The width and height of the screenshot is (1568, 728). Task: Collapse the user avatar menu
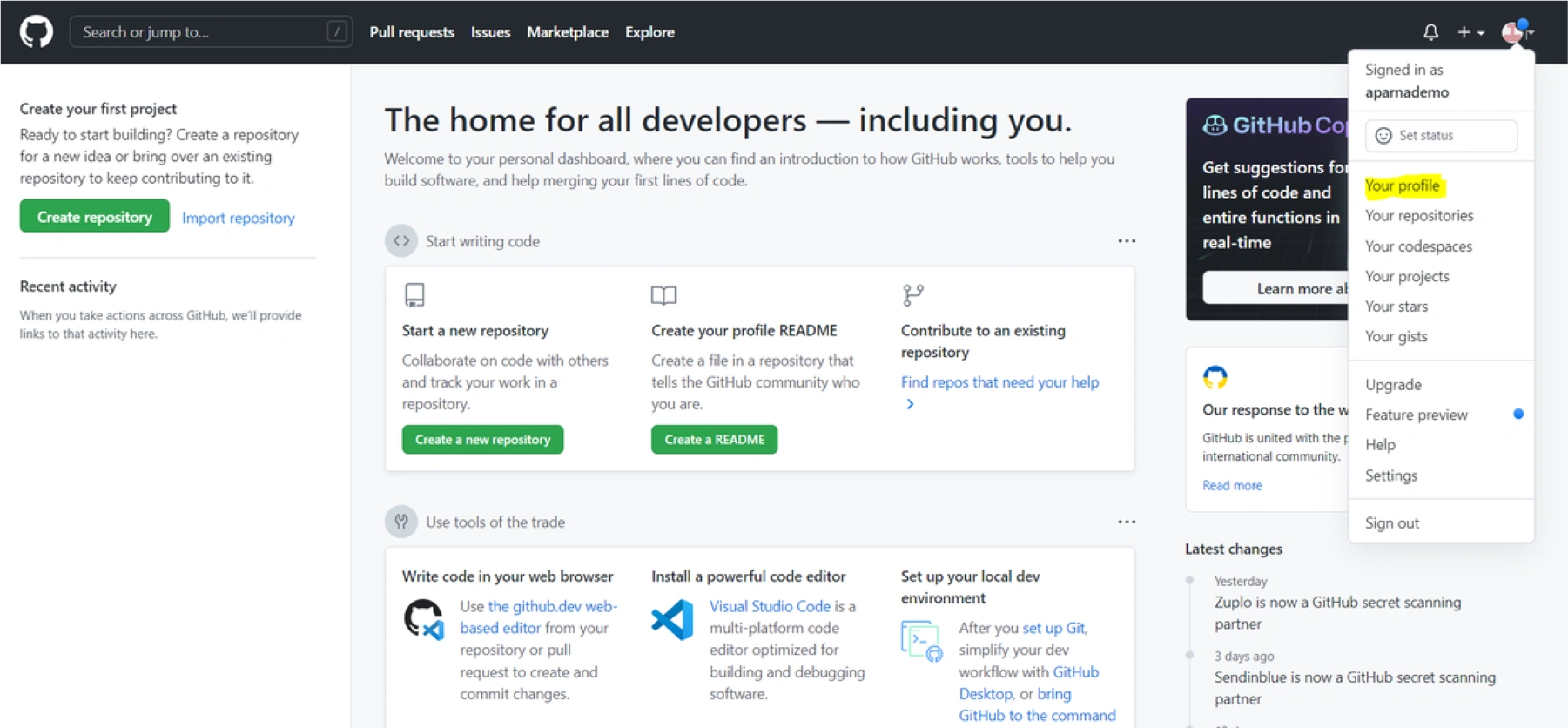[1517, 32]
